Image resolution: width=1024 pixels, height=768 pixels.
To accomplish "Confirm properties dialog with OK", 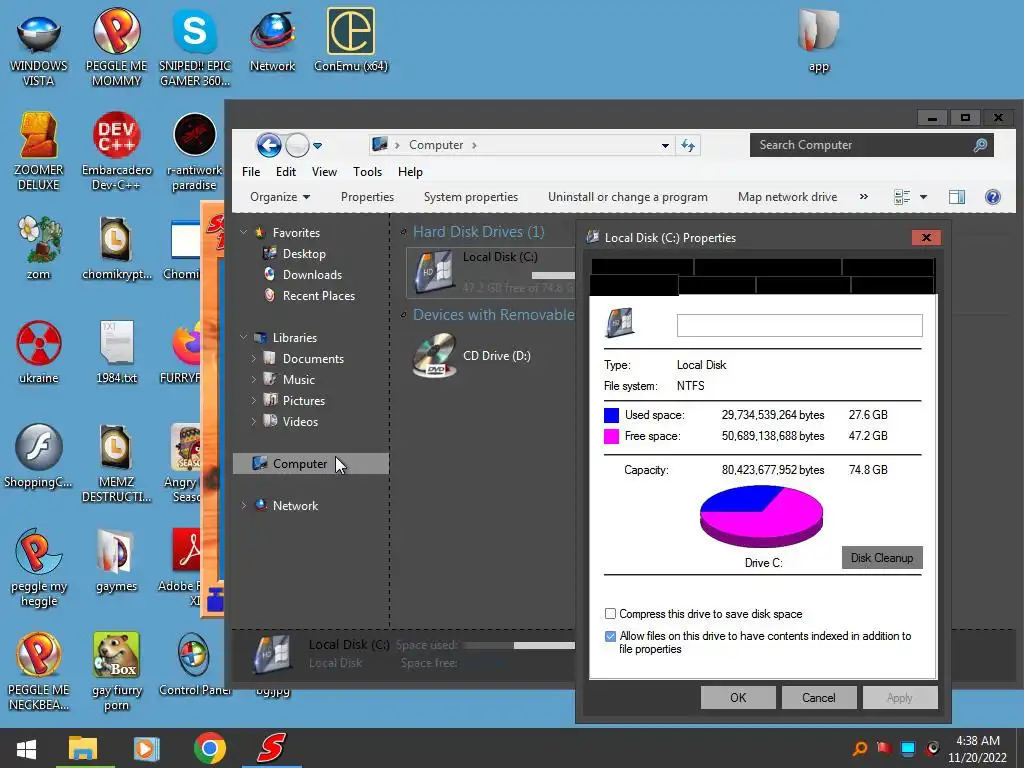I will 738,697.
